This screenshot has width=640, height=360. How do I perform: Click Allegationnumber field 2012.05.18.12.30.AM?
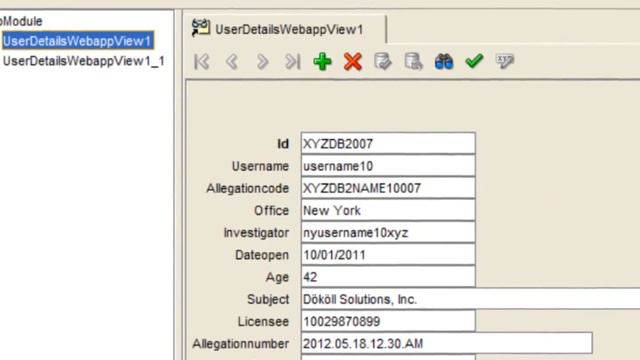[447, 343]
